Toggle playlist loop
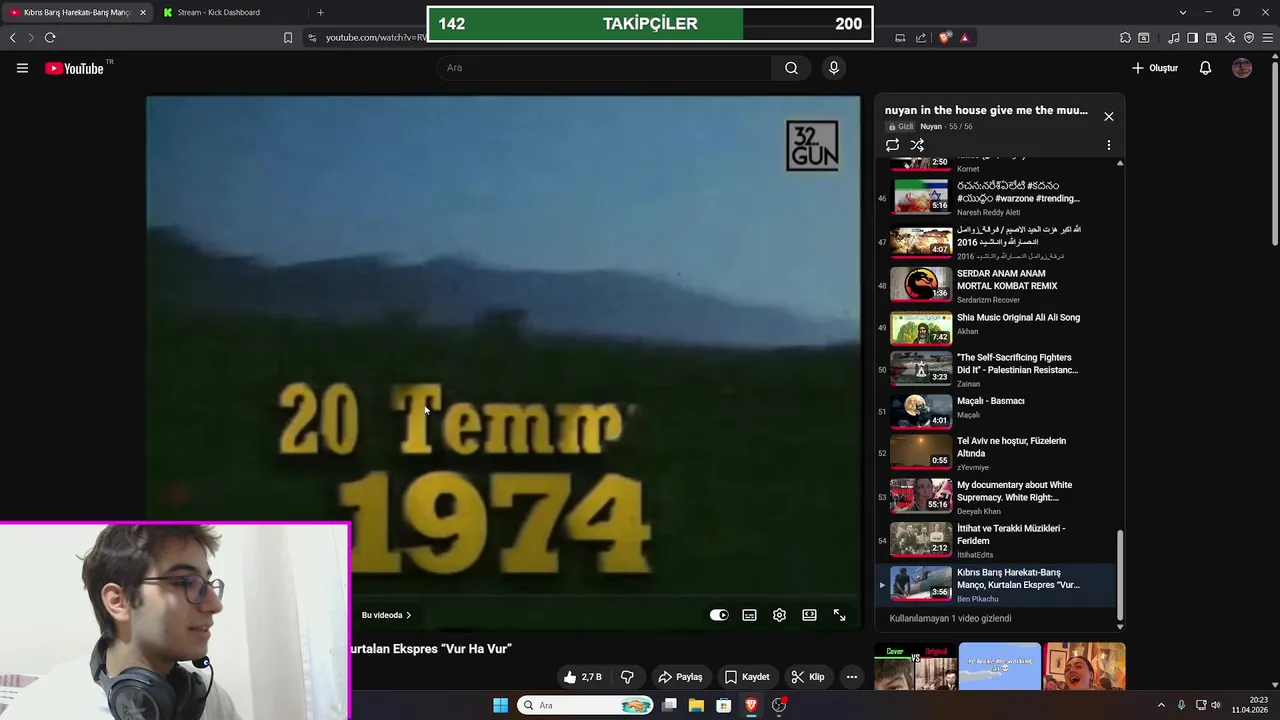Image resolution: width=1280 pixels, height=720 pixels. pos(892,145)
